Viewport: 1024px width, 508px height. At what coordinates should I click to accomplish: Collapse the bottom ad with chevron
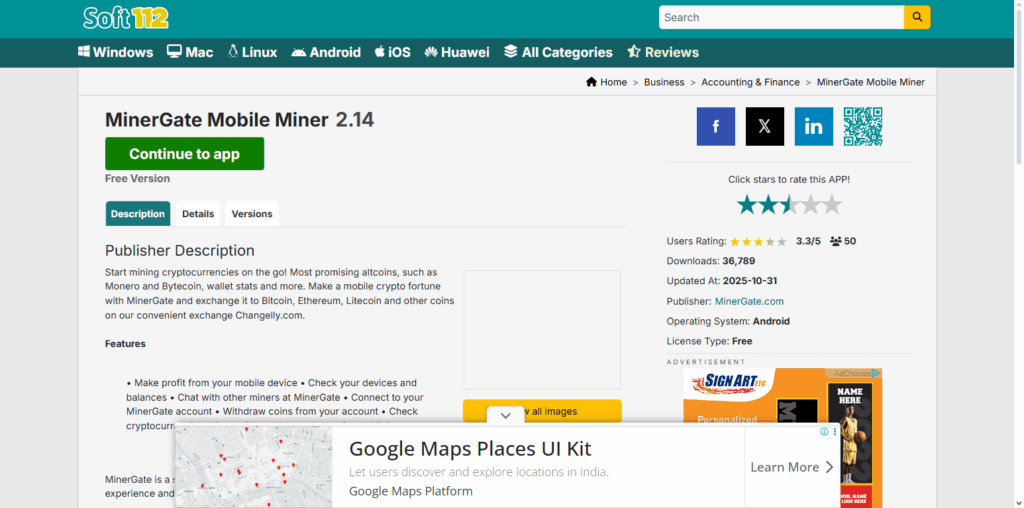[x=505, y=415]
